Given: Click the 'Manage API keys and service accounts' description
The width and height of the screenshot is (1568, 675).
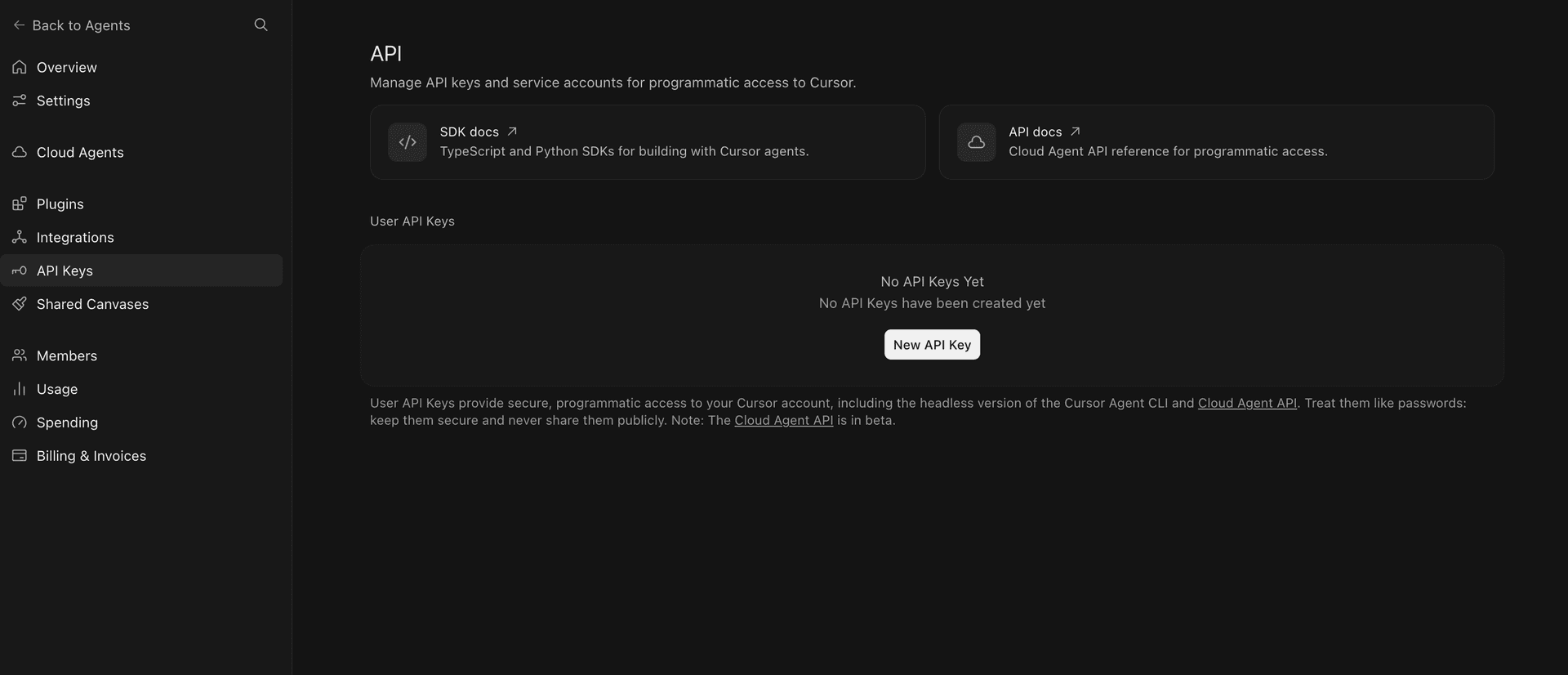Looking at the screenshot, I should (x=612, y=83).
